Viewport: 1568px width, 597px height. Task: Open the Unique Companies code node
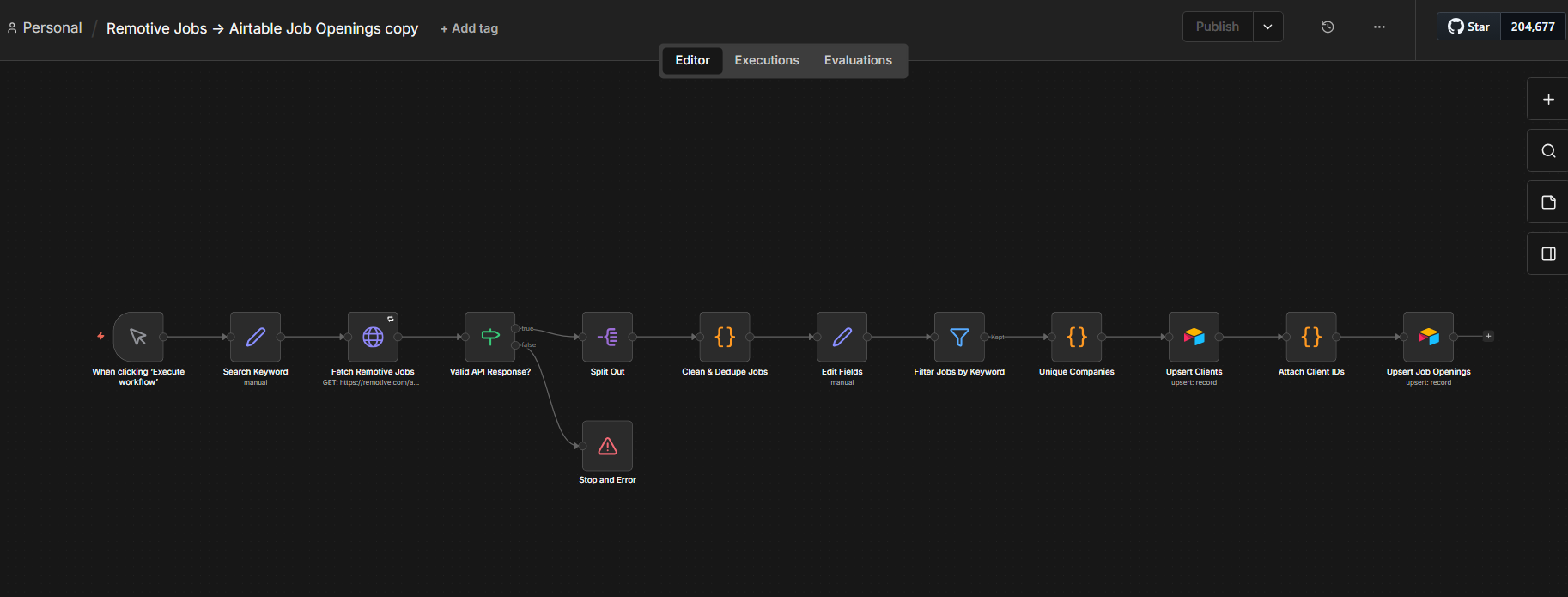[1077, 337]
